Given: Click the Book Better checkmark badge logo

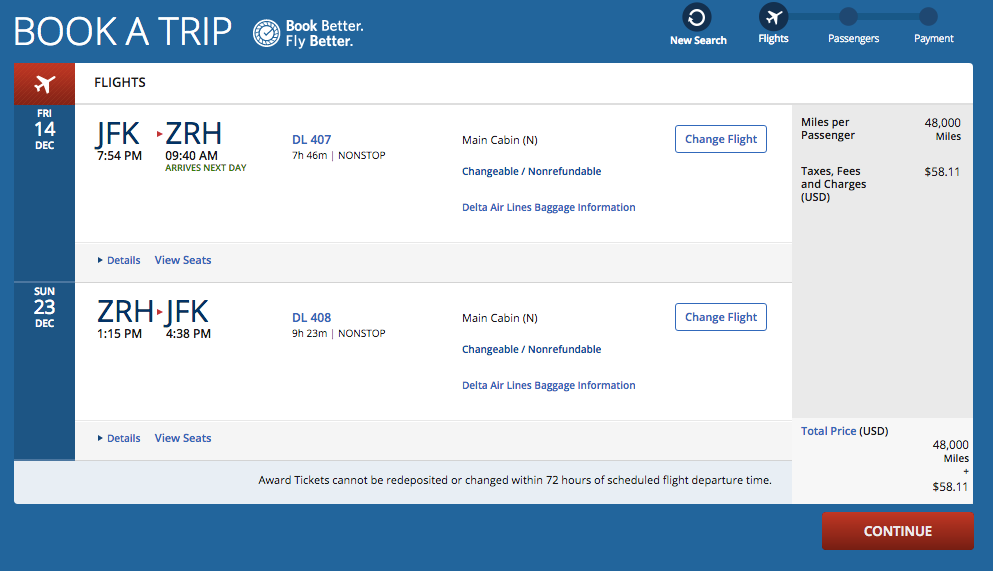Looking at the screenshot, I should point(266,32).
